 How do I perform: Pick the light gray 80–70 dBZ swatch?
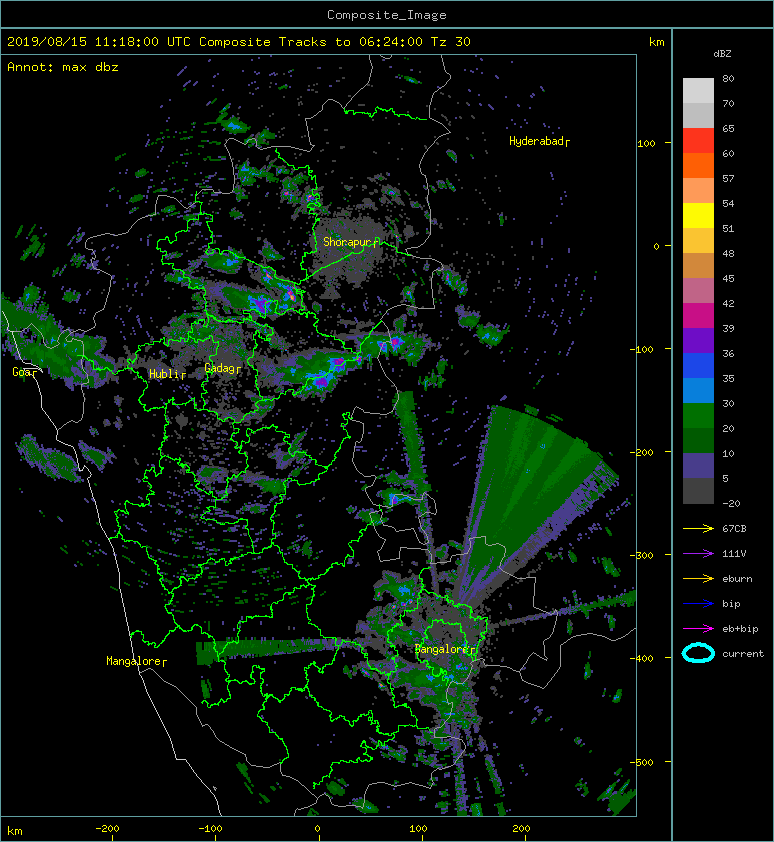pos(698,91)
